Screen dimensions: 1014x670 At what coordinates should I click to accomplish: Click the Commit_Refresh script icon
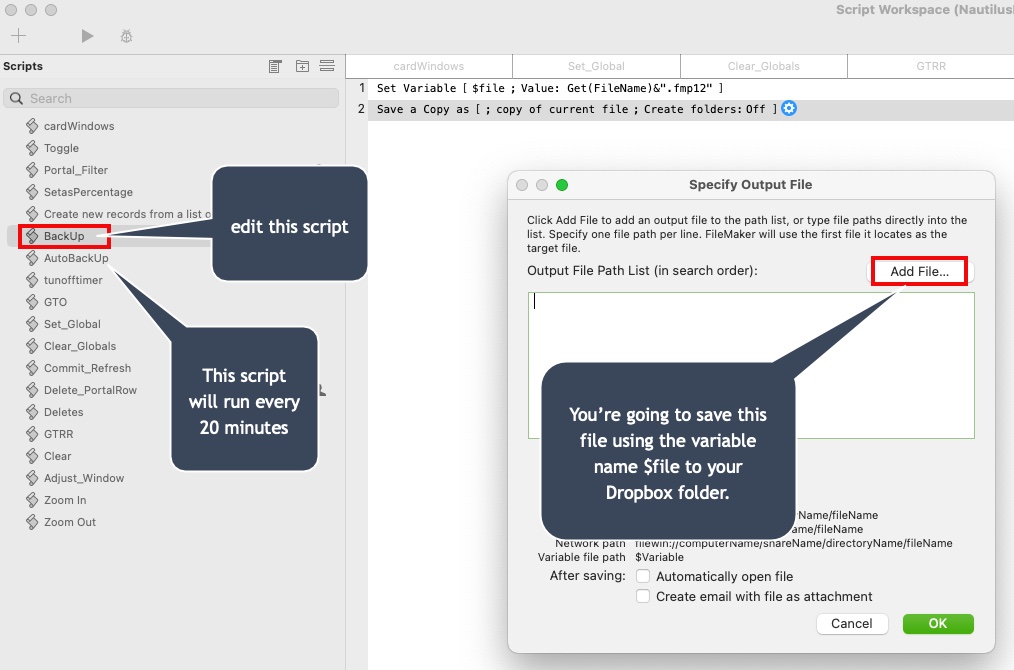pos(32,368)
